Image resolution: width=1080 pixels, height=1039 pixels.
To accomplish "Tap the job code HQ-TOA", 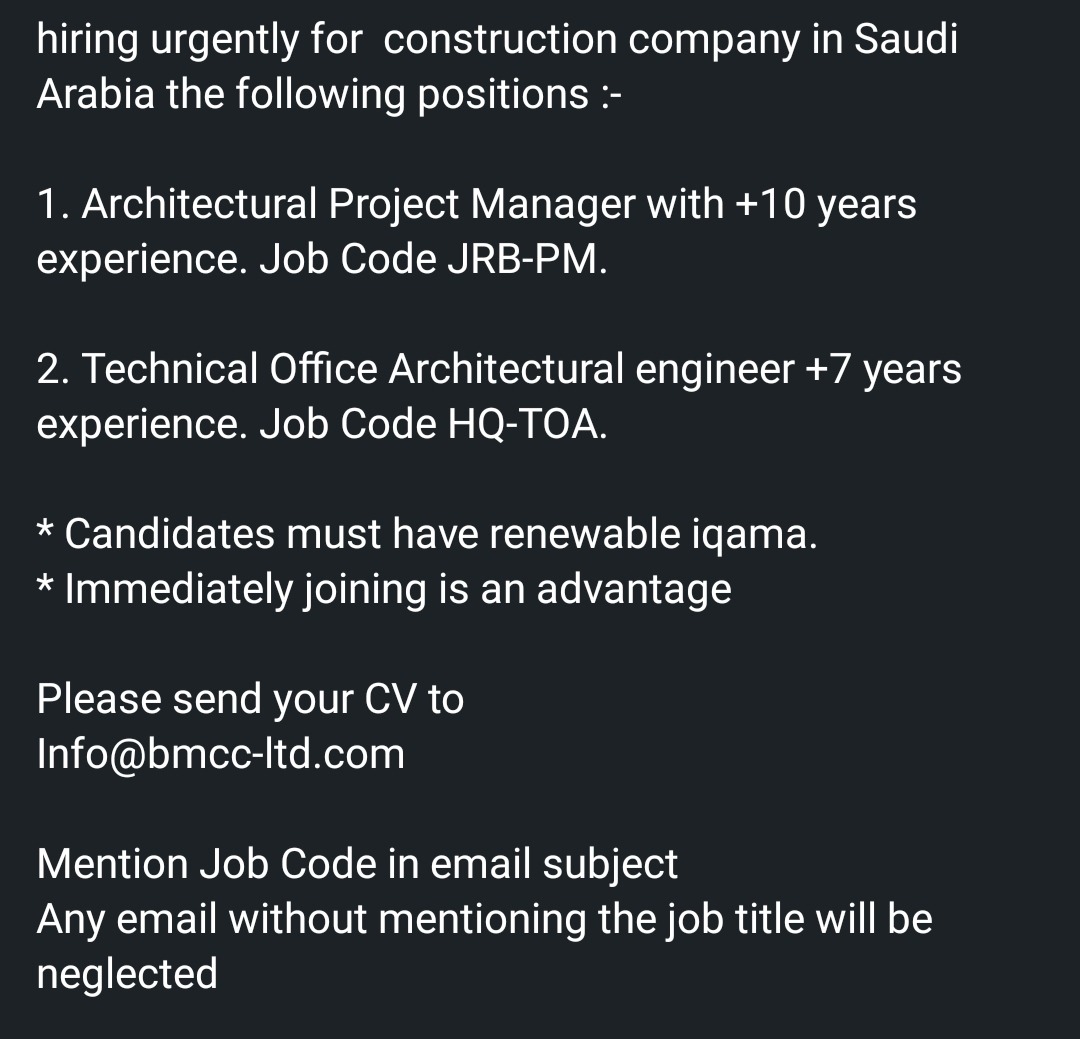I will click(x=522, y=425).
